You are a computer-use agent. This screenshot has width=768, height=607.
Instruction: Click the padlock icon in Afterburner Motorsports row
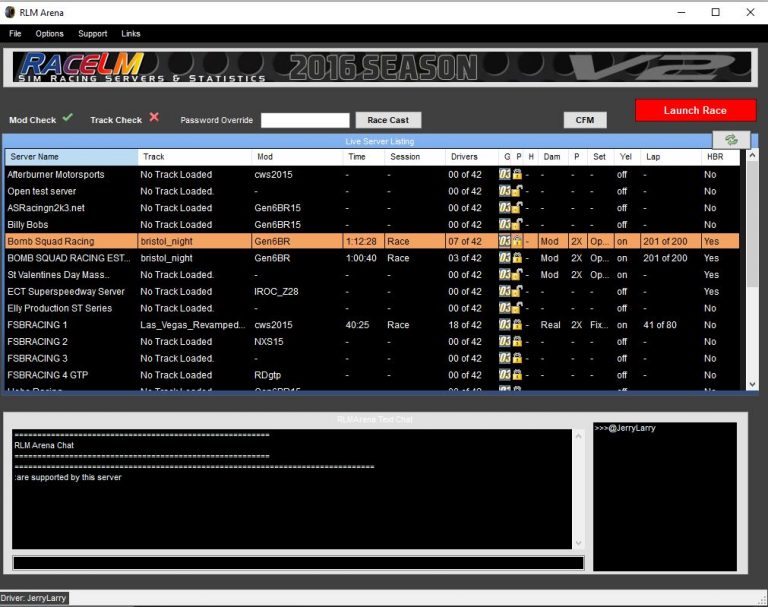[518, 175]
